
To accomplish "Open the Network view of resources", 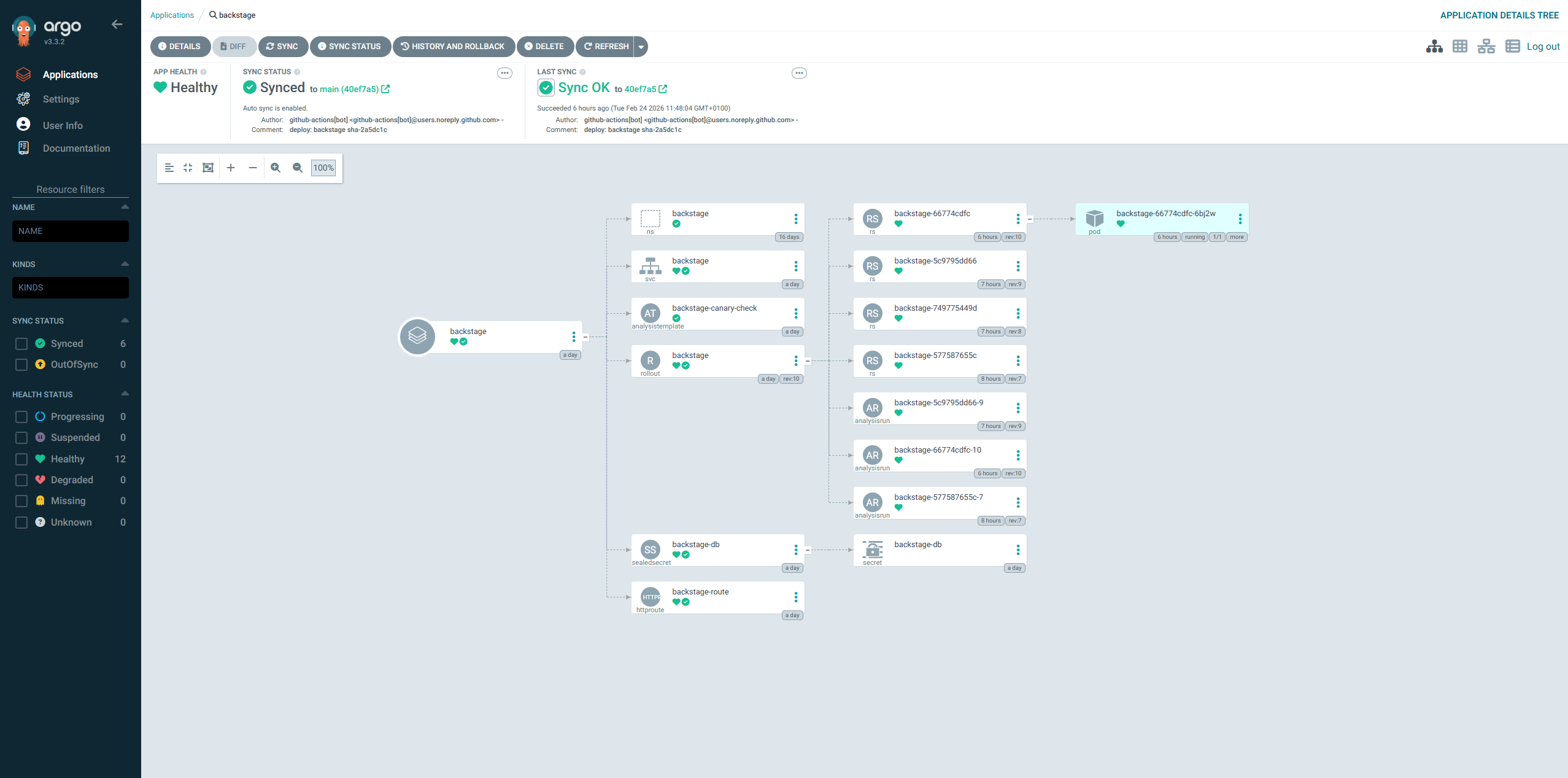I will coord(1486,46).
